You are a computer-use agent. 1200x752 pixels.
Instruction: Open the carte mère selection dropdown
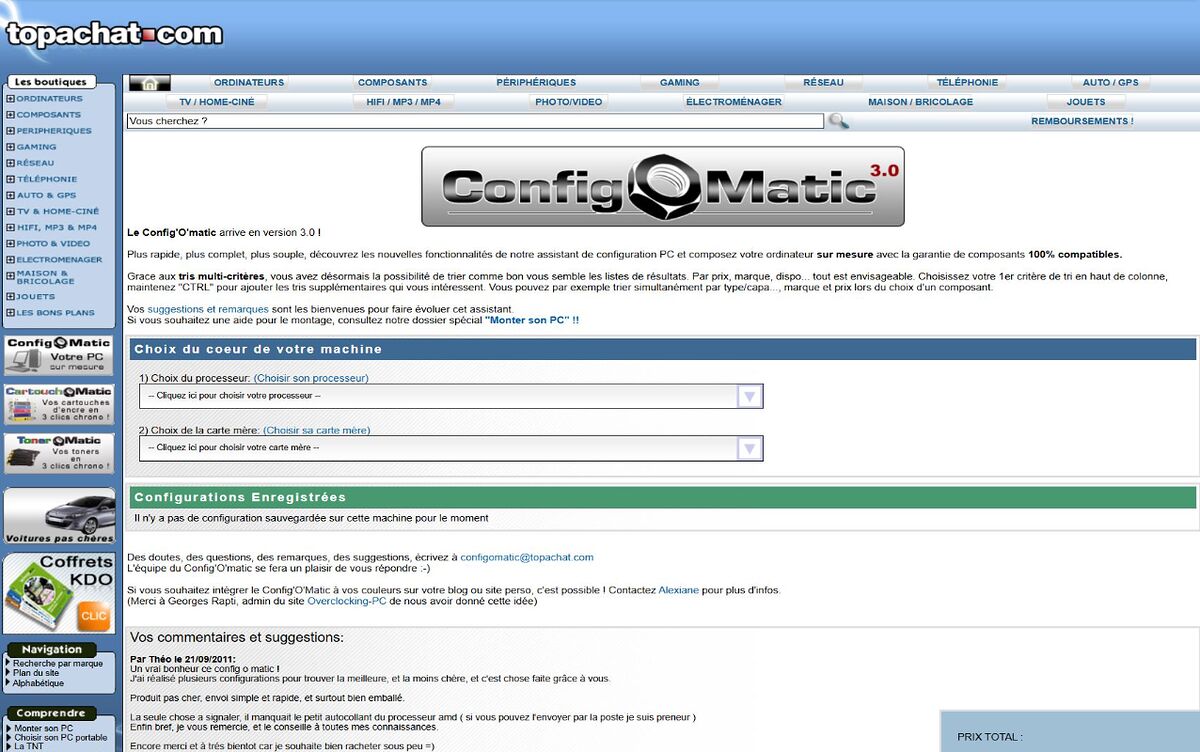451,448
